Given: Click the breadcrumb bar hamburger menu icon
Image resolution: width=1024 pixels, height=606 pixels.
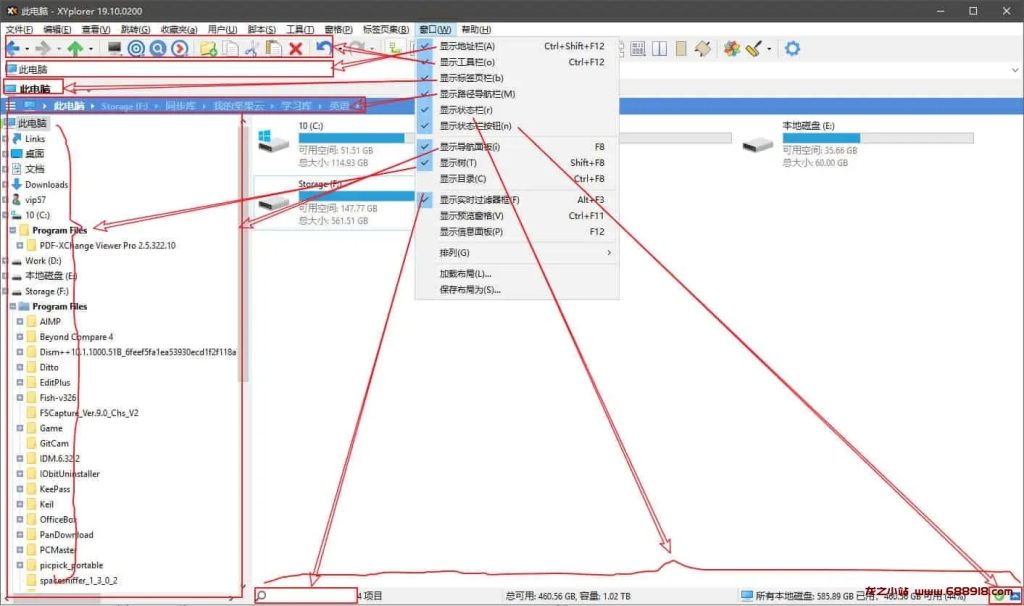Looking at the screenshot, I should pyautogui.click(x=10, y=106).
